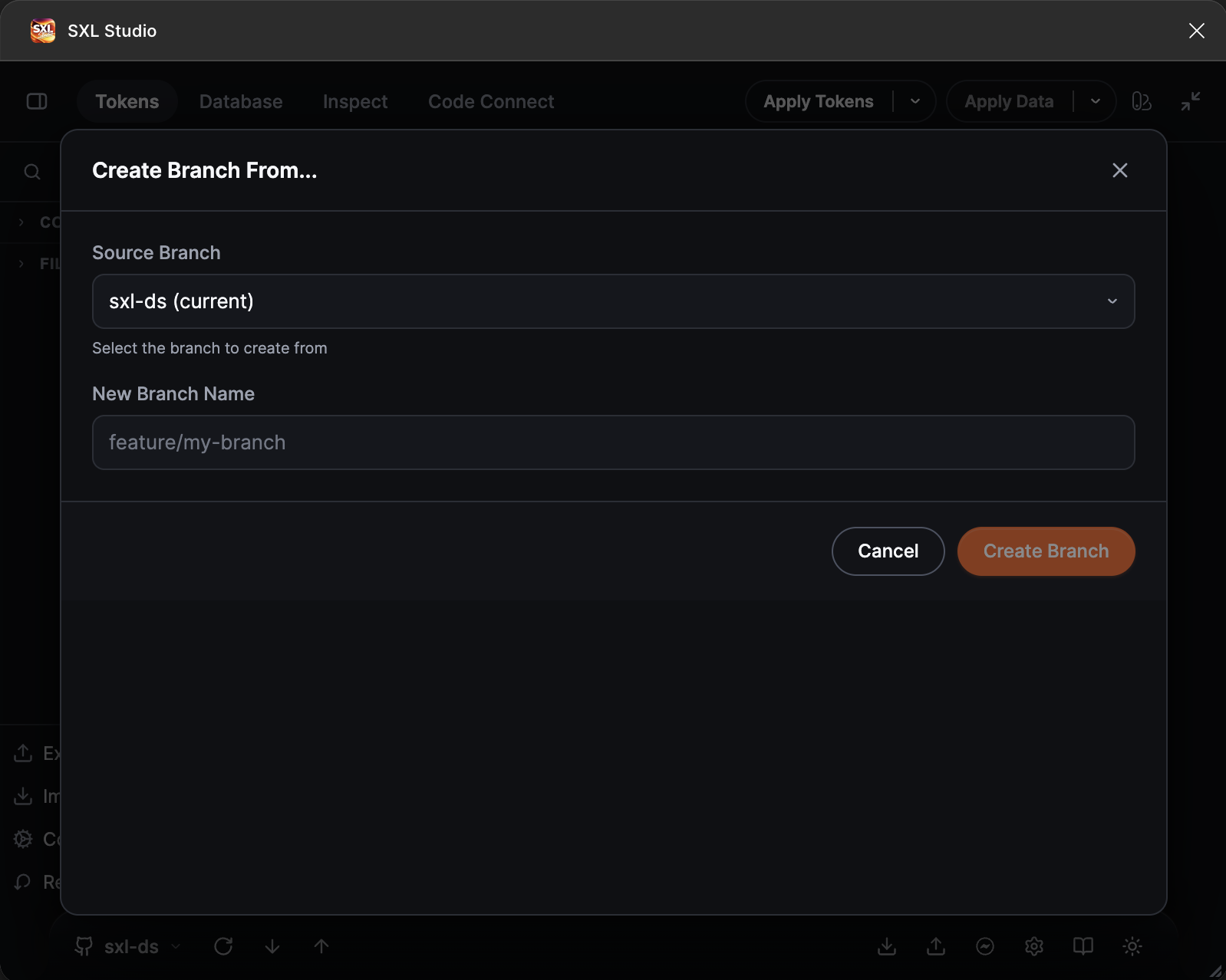Click the push up-arrow icon

[x=321, y=946]
